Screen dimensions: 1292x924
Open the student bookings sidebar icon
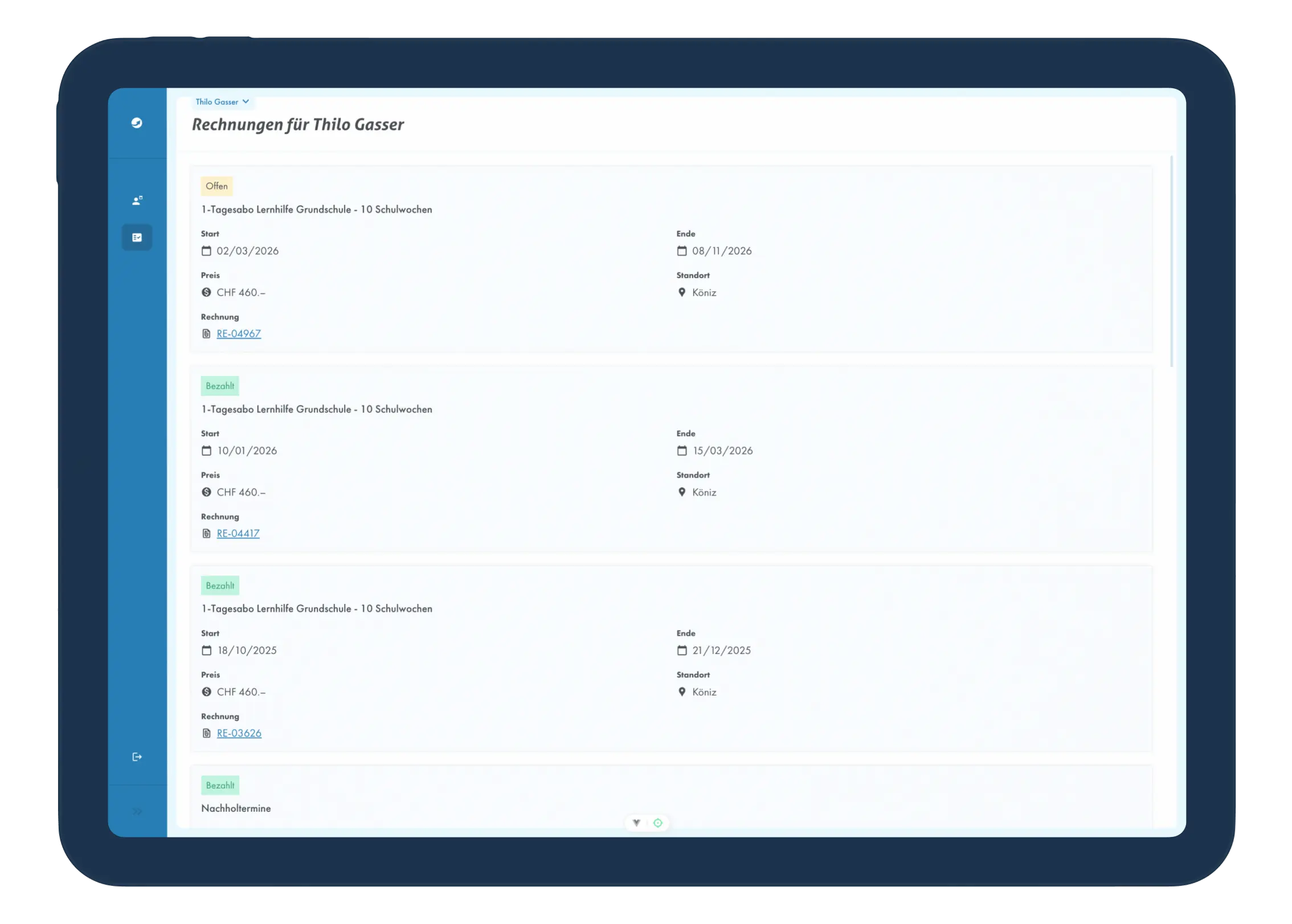137,201
